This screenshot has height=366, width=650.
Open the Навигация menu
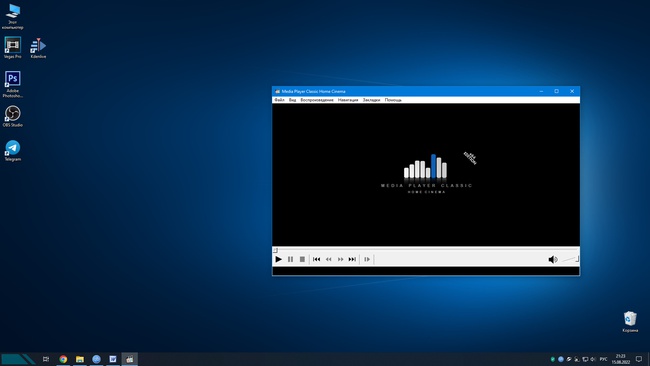point(348,100)
